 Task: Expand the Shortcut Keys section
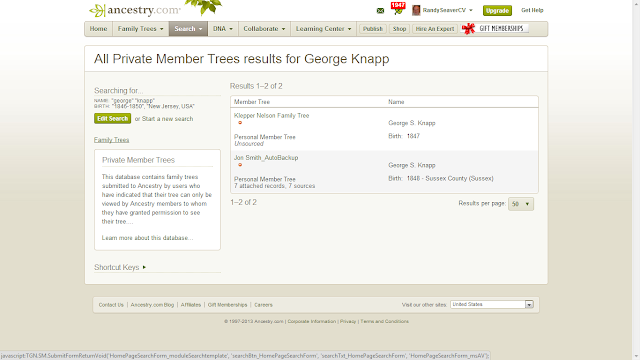point(120,267)
